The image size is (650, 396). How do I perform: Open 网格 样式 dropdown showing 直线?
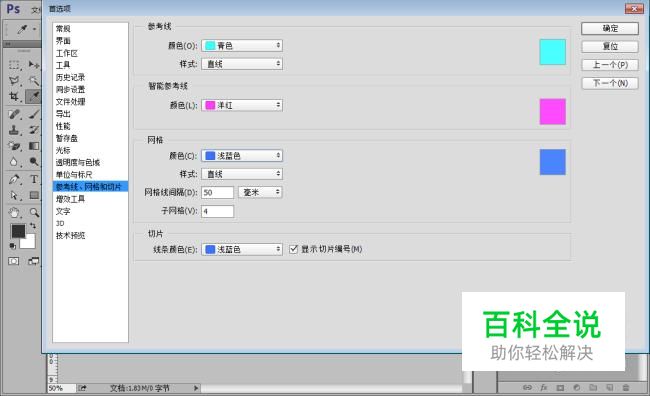(242, 174)
